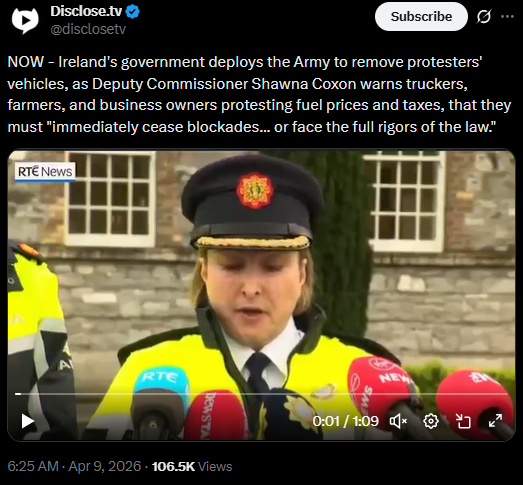Seek along the video progress bar
The height and width of the screenshot is (485, 523).
pyautogui.click(x=262, y=394)
